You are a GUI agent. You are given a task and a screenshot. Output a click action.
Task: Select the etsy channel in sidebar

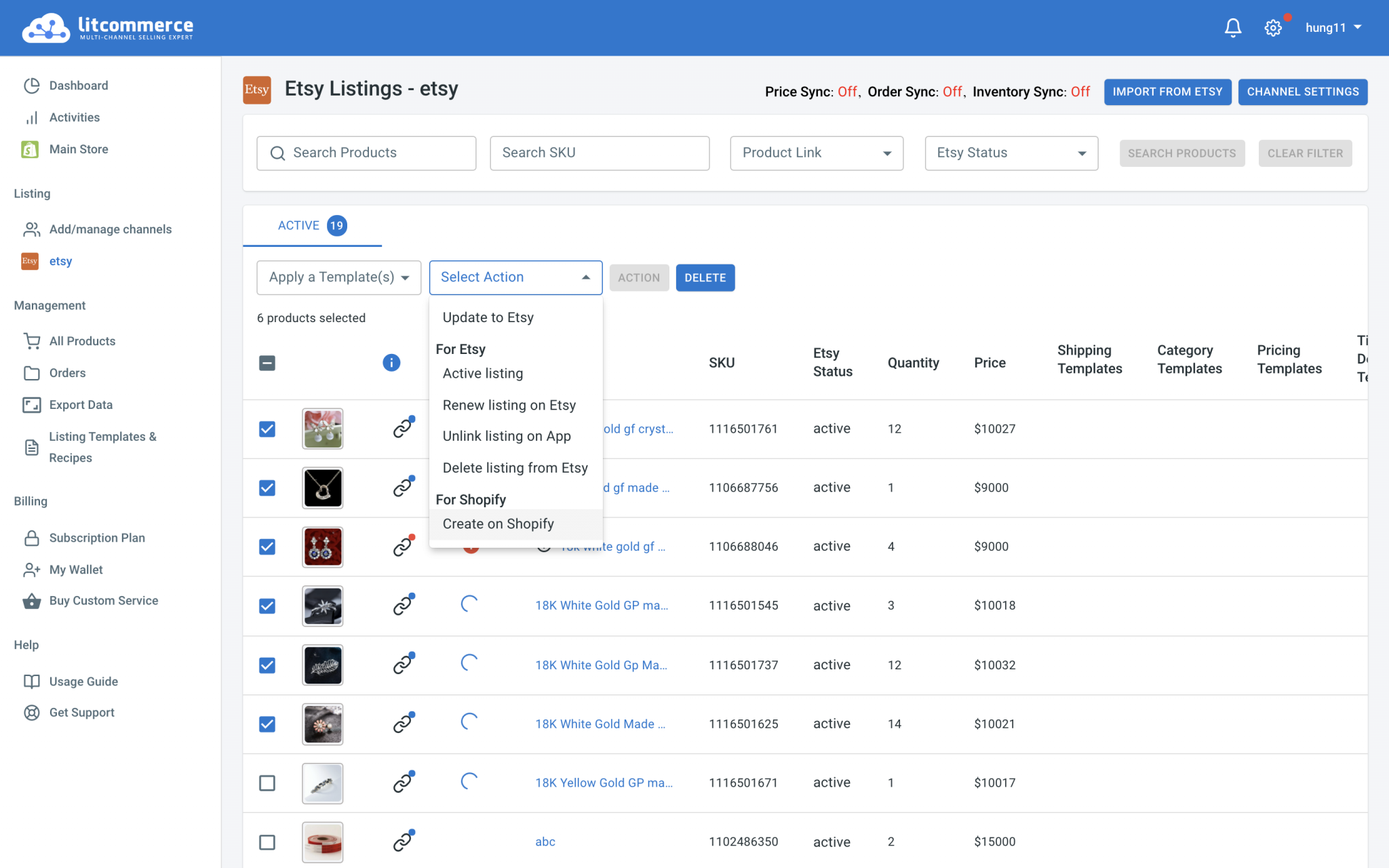point(60,261)
